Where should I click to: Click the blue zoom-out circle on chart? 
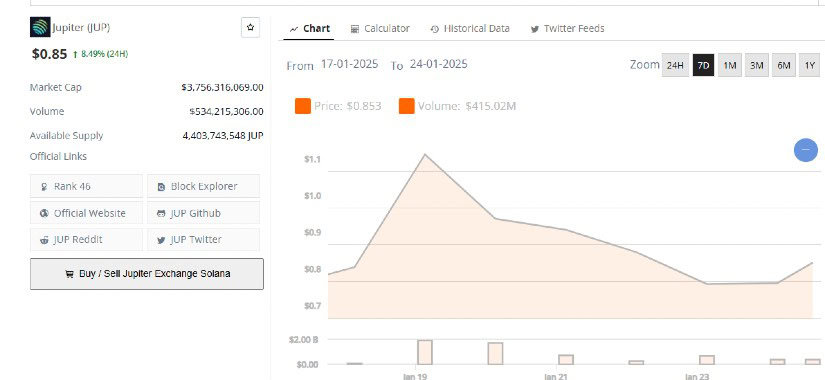pos(806,150)
